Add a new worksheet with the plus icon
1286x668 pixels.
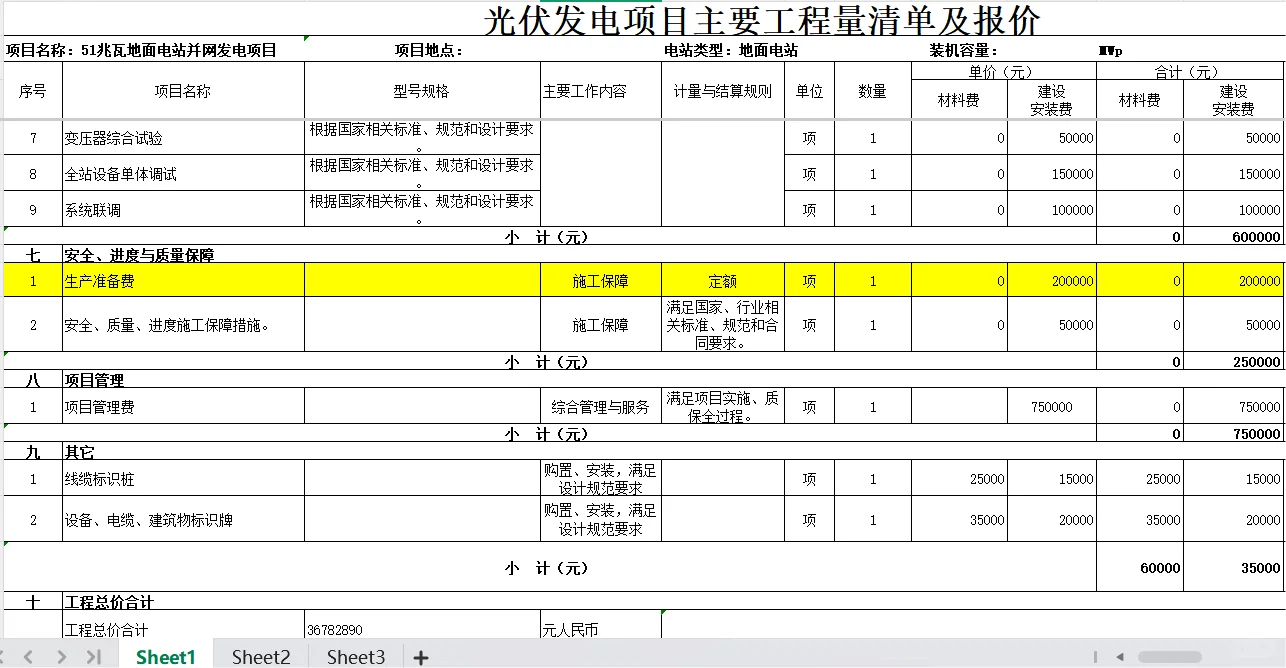[x=420, y=657]
